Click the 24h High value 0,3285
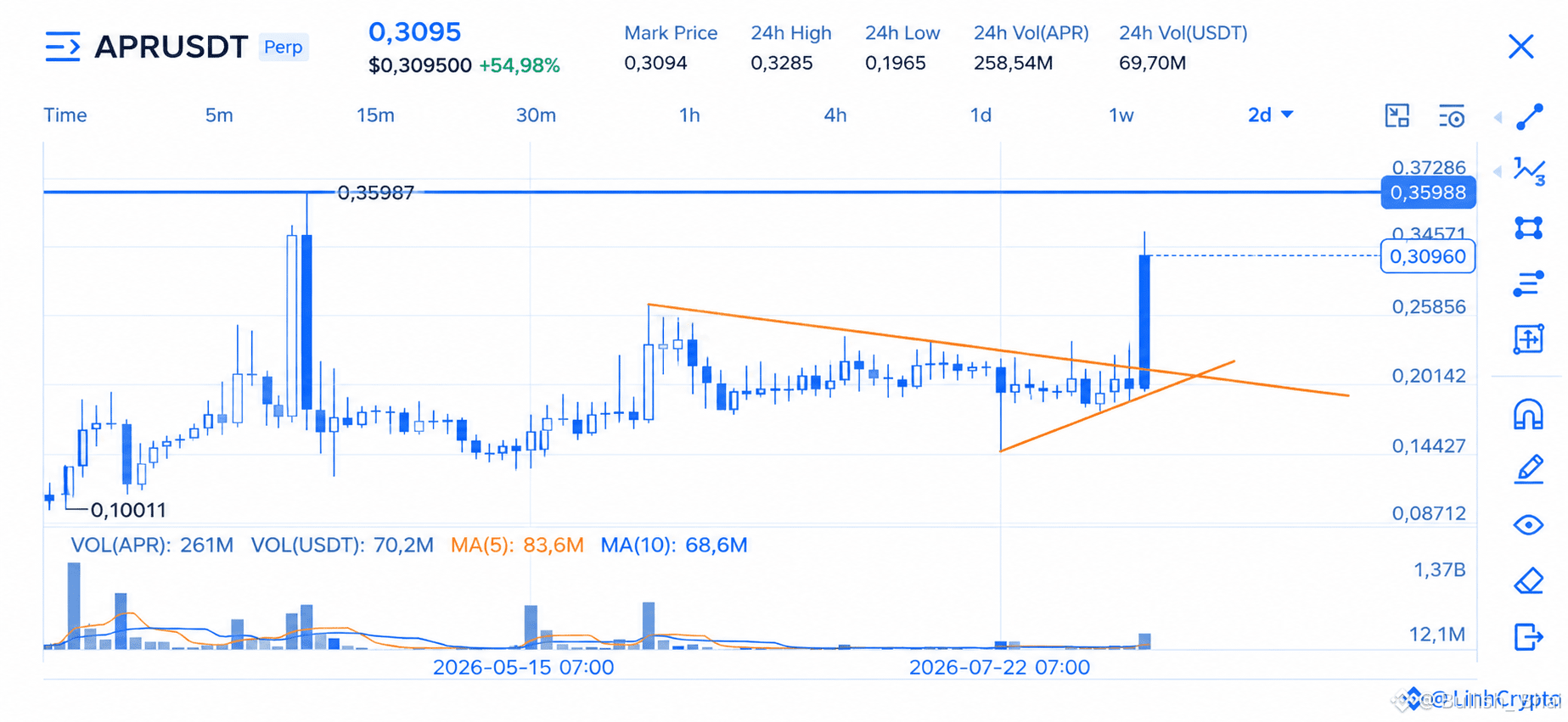The width and height of the screenshot is (1568, 722). 781,63
